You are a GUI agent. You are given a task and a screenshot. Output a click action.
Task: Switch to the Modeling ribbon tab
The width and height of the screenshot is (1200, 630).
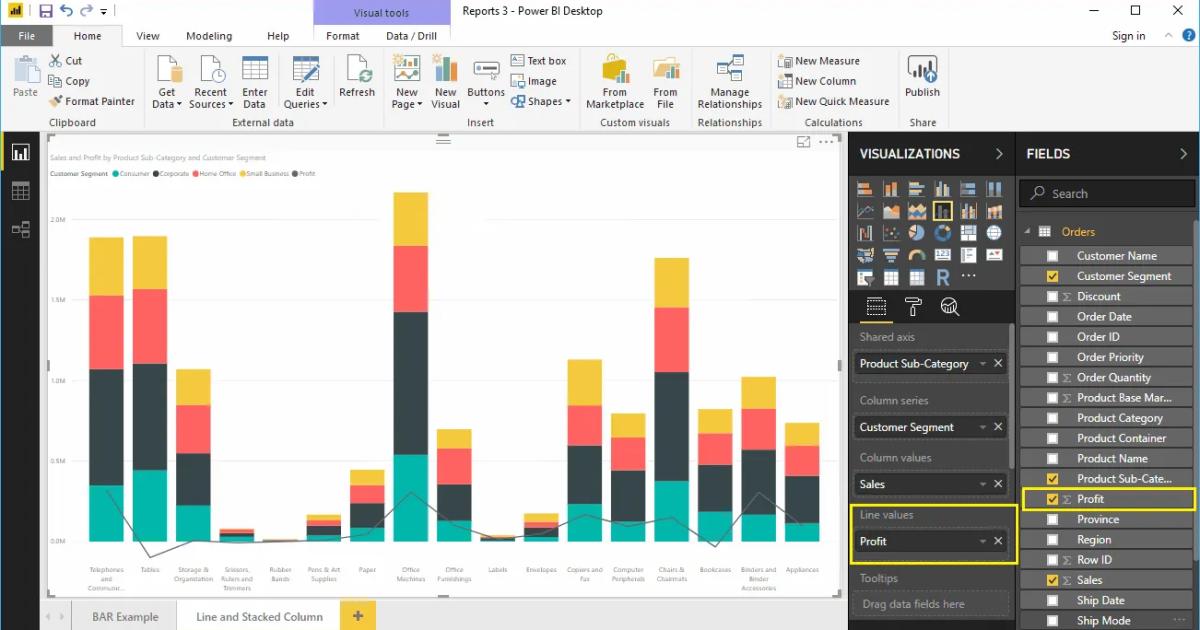209,35
